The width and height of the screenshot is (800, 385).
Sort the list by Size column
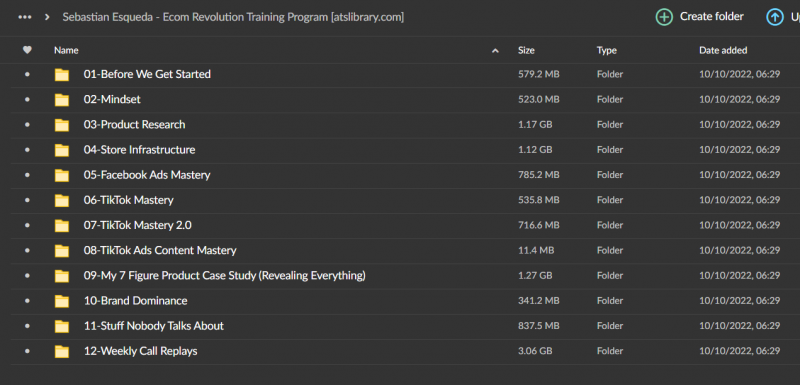tap(526, 50)
